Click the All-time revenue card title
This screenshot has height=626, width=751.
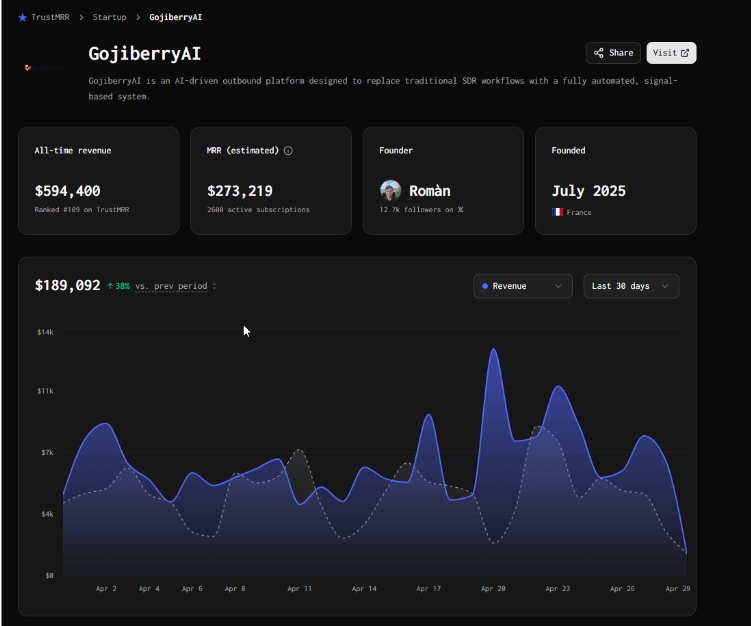pyautogui.click(x=73, y=150)
